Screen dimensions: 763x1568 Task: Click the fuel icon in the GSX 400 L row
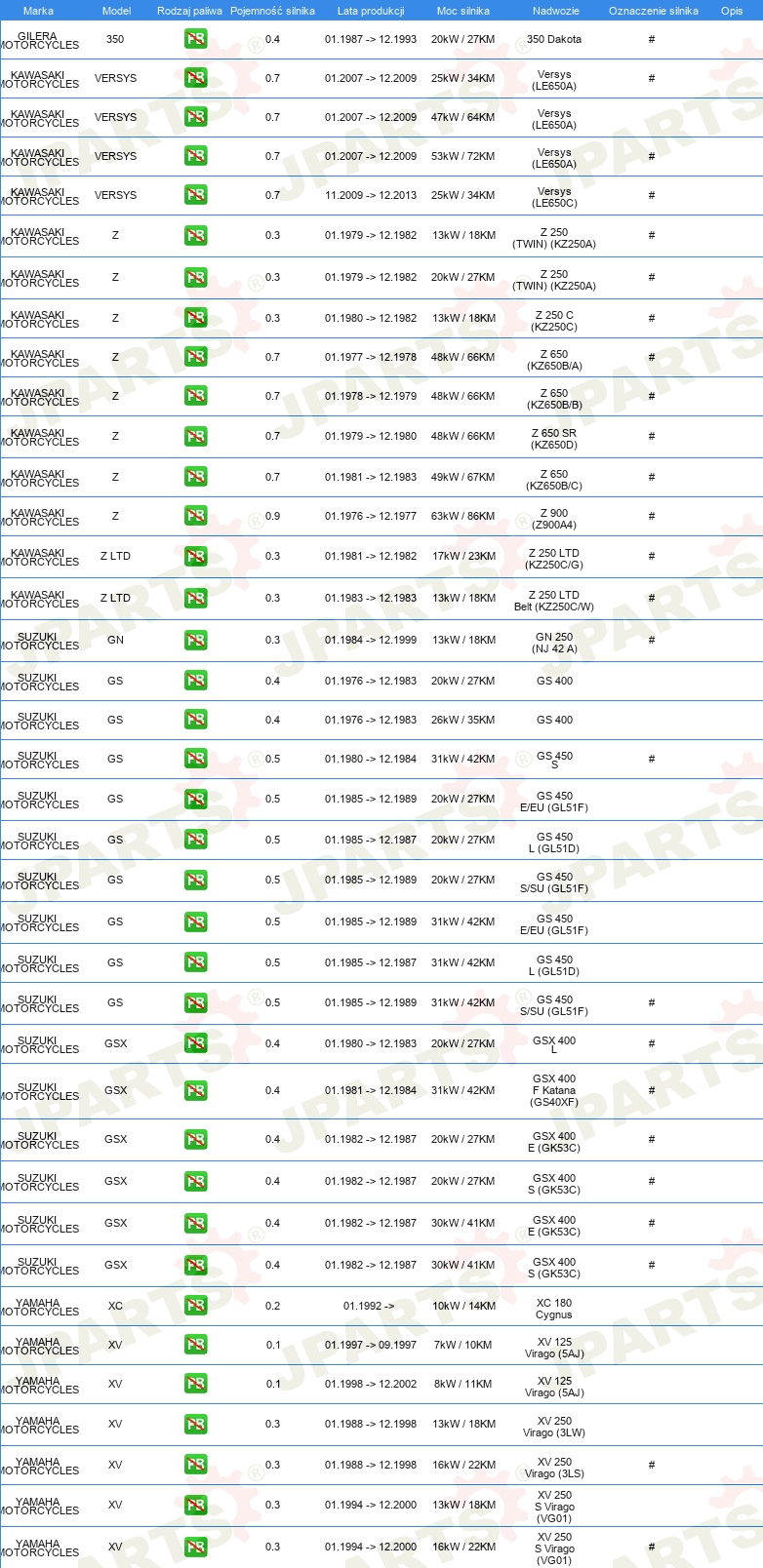tap(195, 1043)
